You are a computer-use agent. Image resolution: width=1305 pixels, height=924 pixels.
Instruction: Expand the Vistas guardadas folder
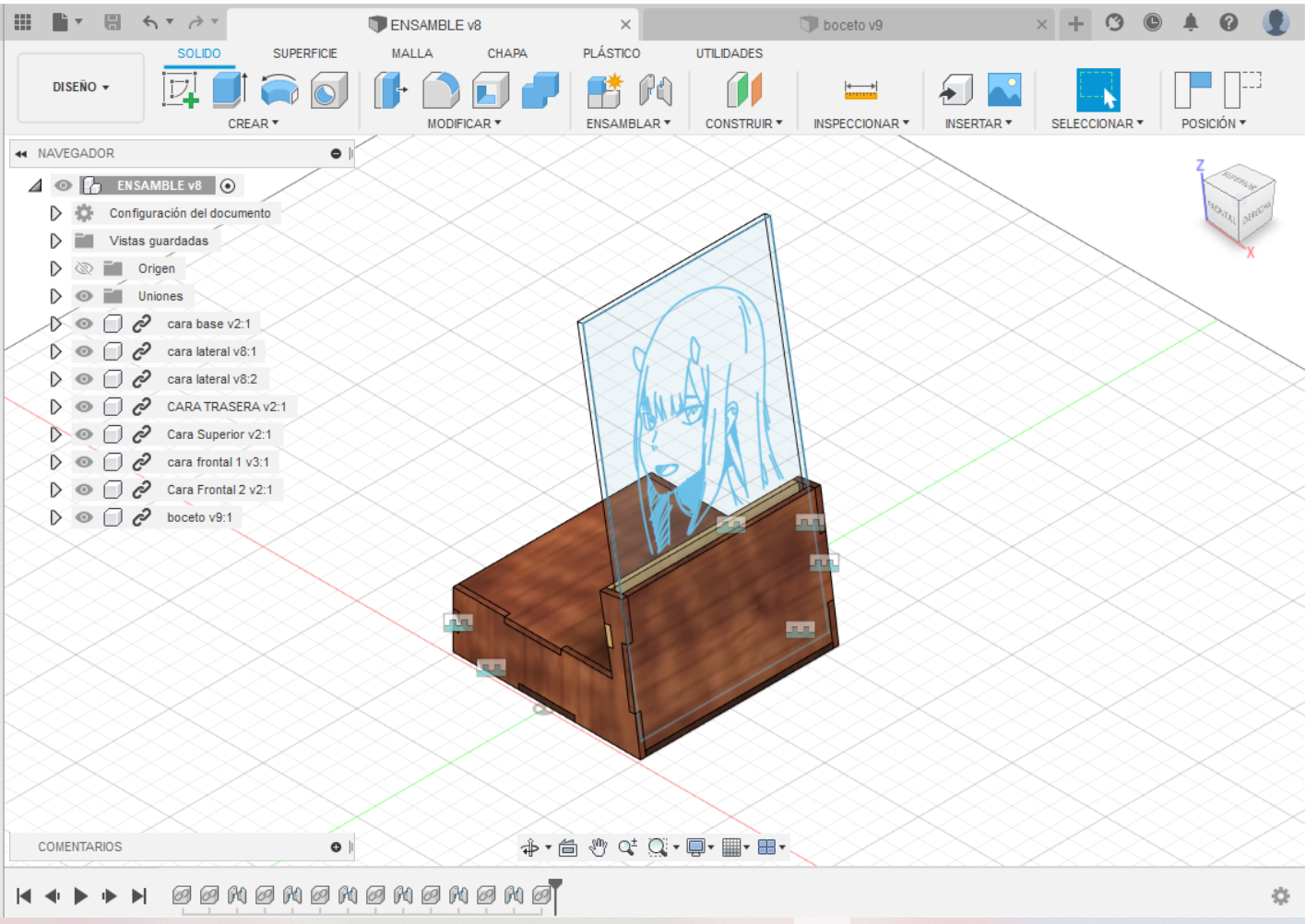point(55,241)
